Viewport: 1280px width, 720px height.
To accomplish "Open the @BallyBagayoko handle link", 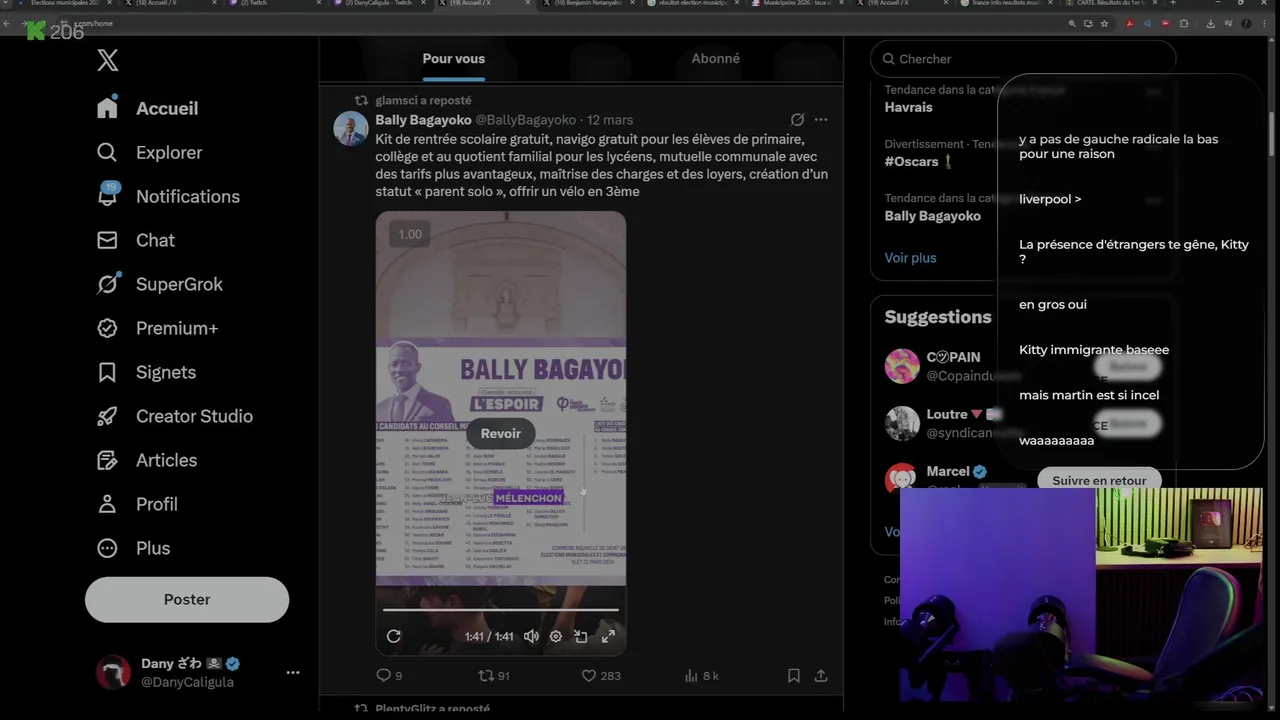I will [x=525, y=120].
